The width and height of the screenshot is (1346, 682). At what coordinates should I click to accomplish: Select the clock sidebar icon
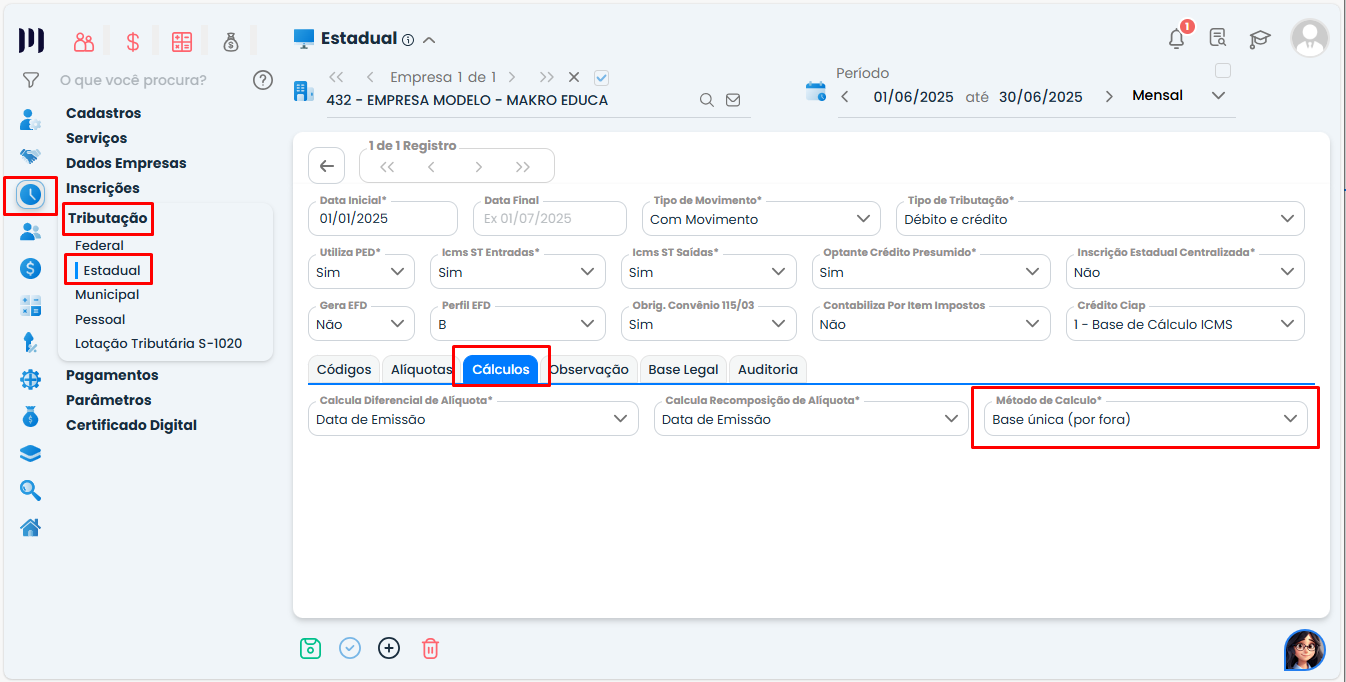[x=31, y=195]
